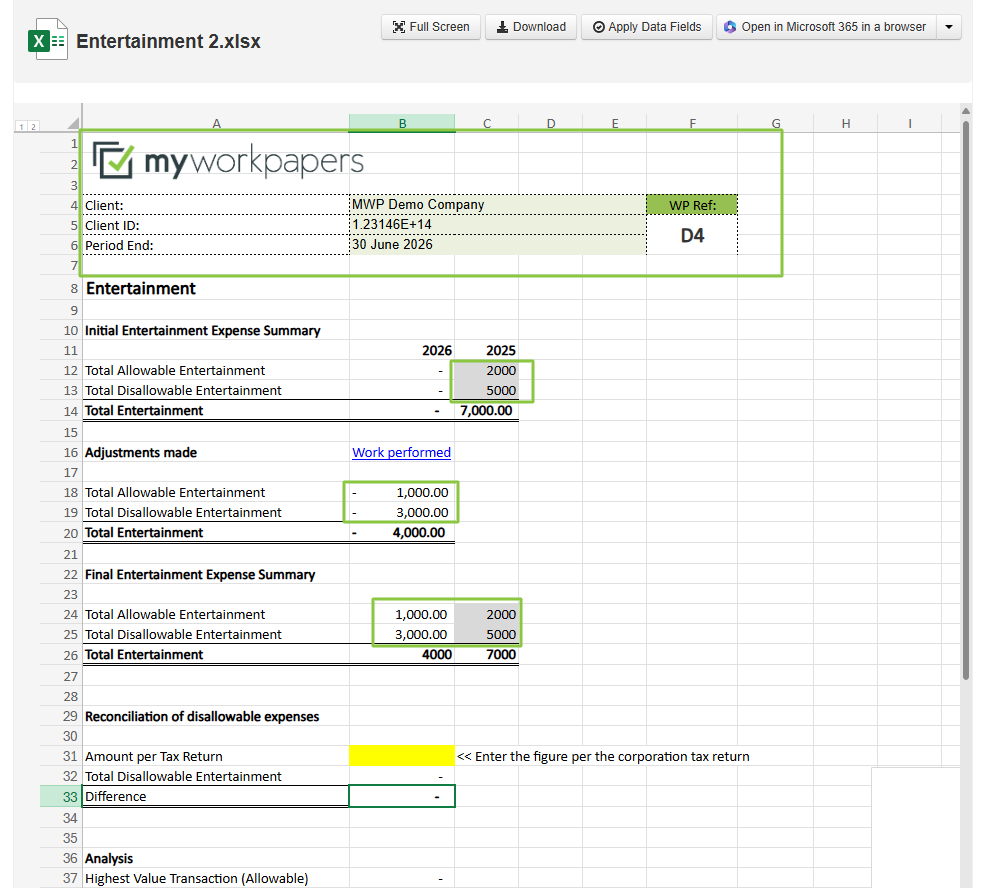Click the D4 WP Ref cell
The height and width of the screenshot is (888, 983).
(x=692, y=236)
